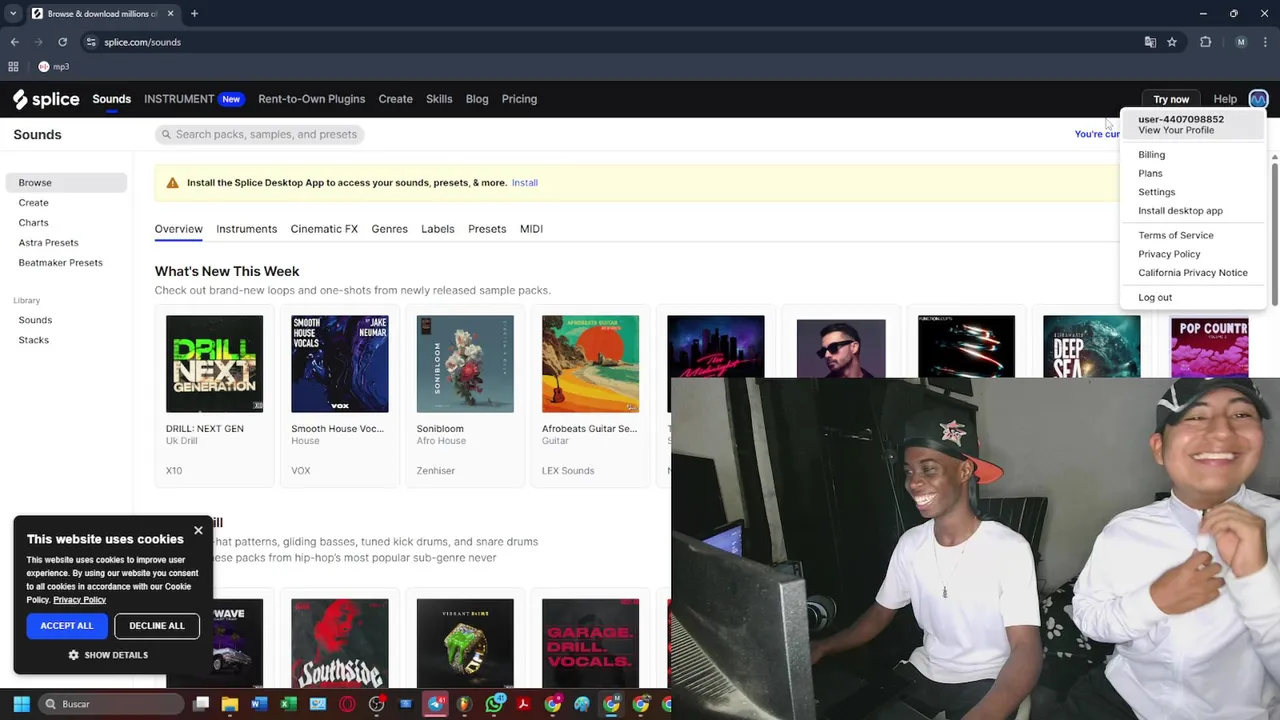The height and width of the screenshot is (720, 1280).
Task: Go back with the browser back arrow
Action: [14, 42]
